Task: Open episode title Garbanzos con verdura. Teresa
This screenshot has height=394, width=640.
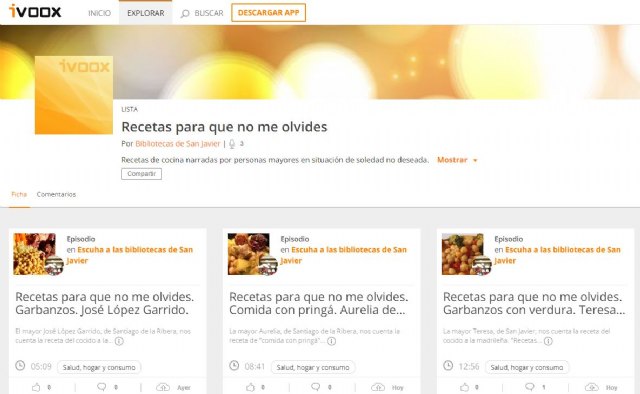Action: click(534, 303)
